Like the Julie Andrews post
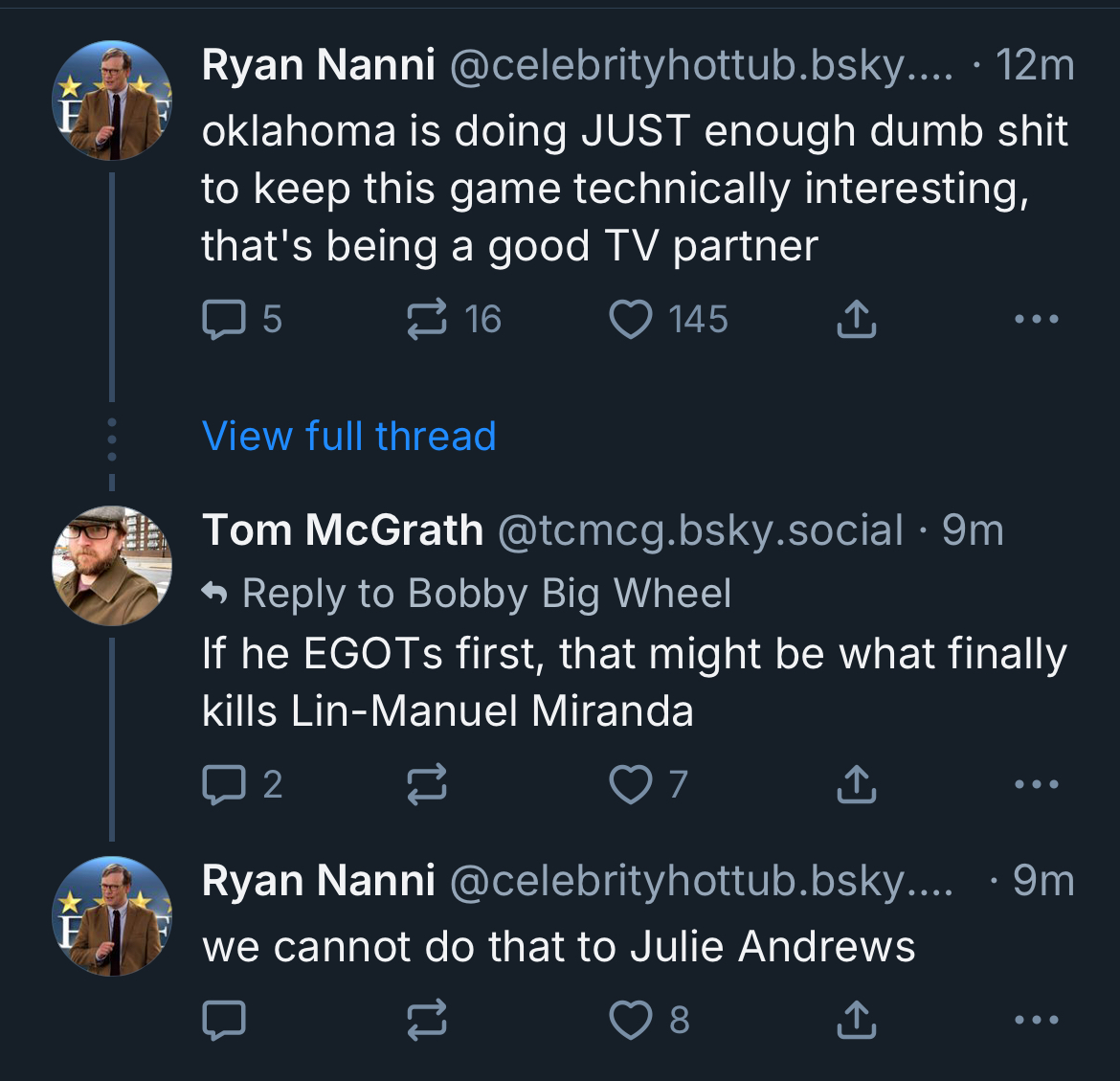1120x1081 pixels. coord(631,1021)
